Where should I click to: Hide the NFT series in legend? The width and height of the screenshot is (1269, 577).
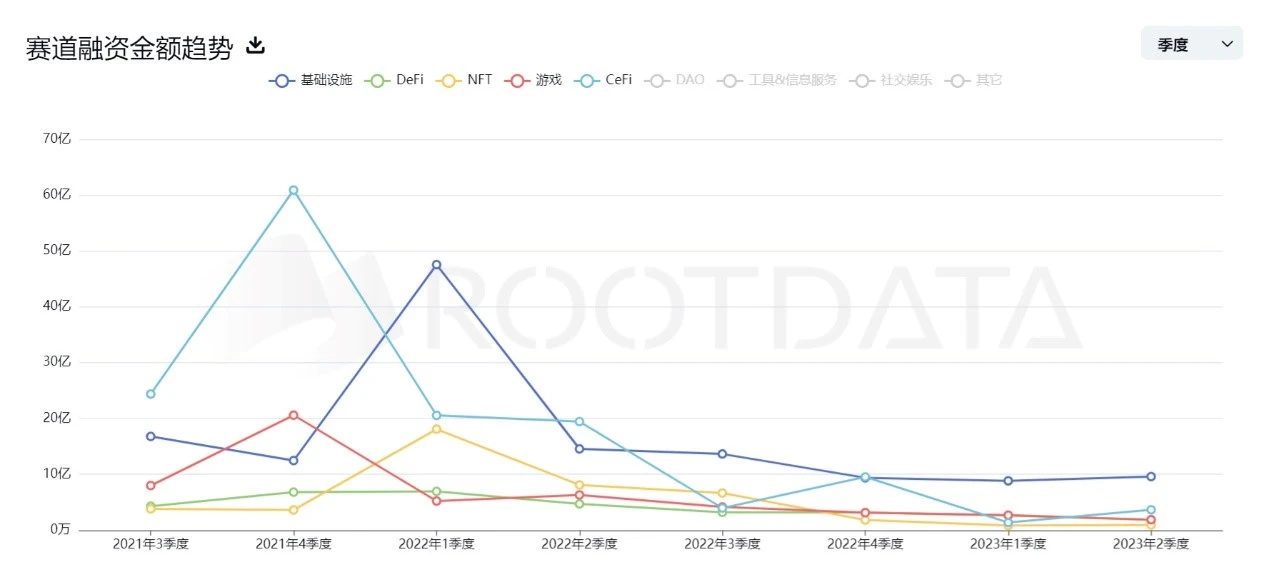click(x=466, y=80)
